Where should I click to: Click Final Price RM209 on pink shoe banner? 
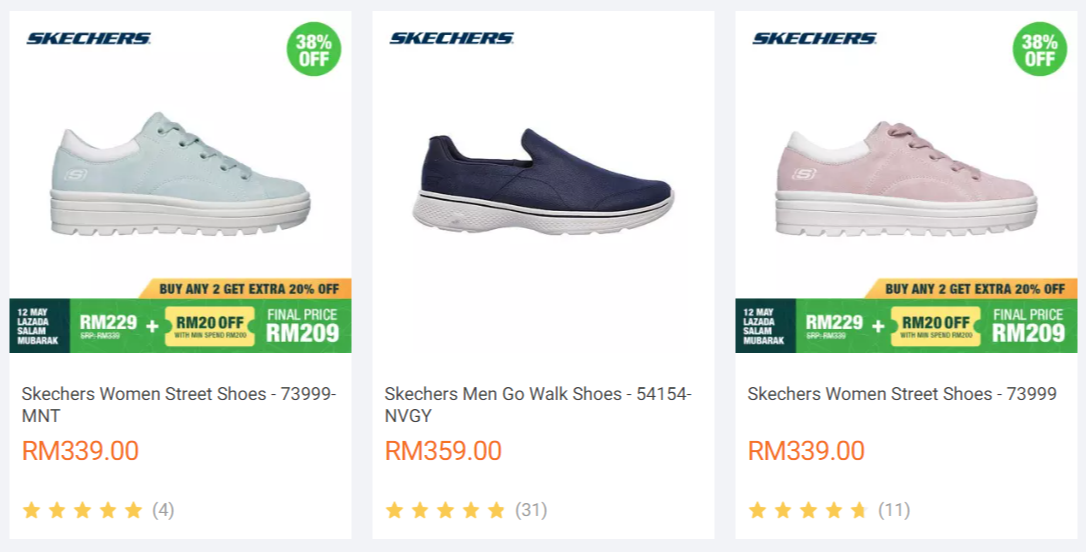pos(1029,326)
